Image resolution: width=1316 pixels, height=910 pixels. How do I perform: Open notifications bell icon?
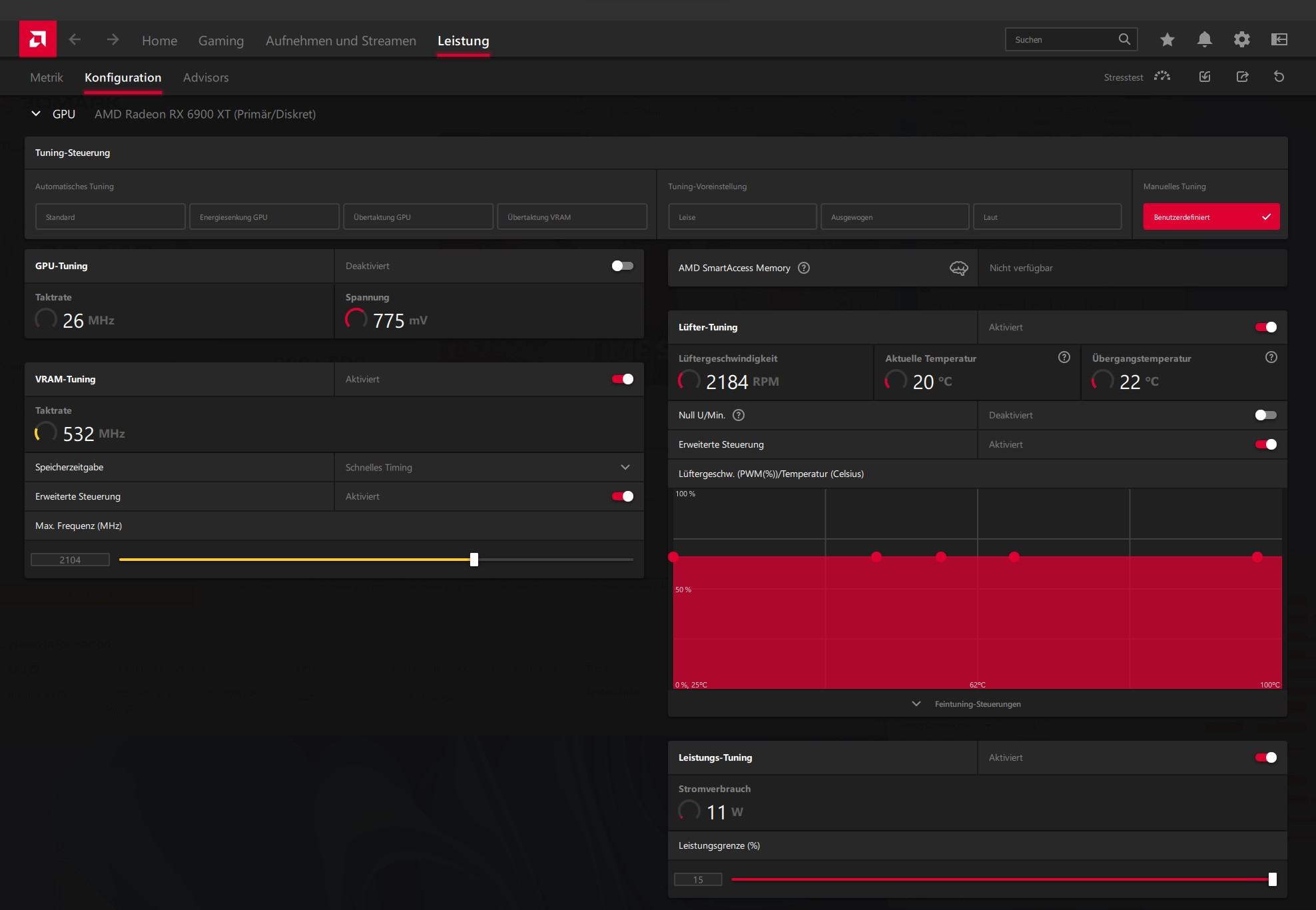click(x=1204, y=39)
